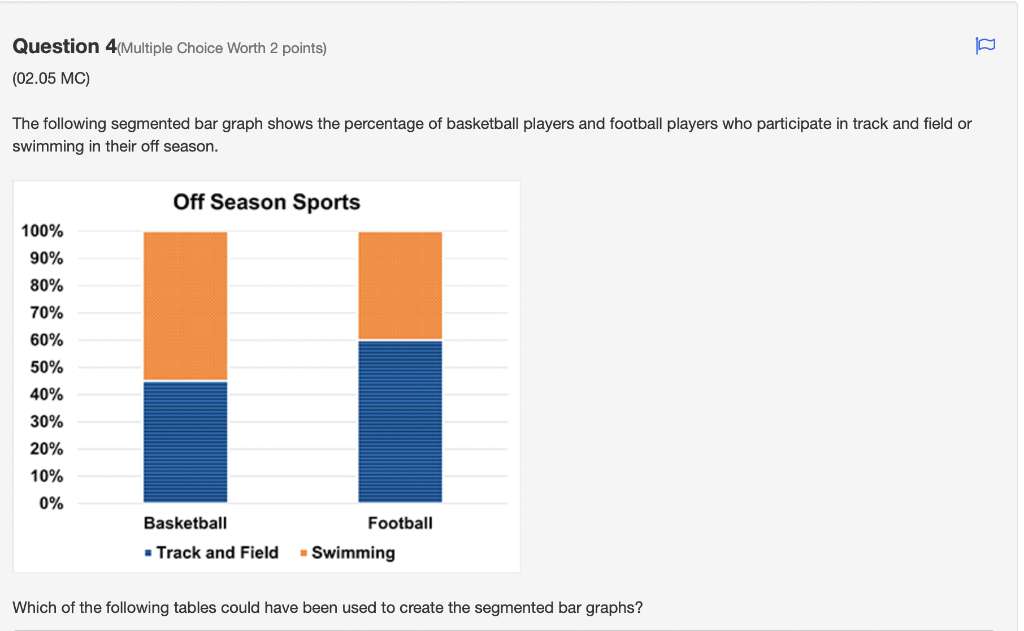The width and height of the screenshot is (1024, 631).
Task: Click the (02.05 MC) code text
Action: pyautogui.click(x=51, y=78)
